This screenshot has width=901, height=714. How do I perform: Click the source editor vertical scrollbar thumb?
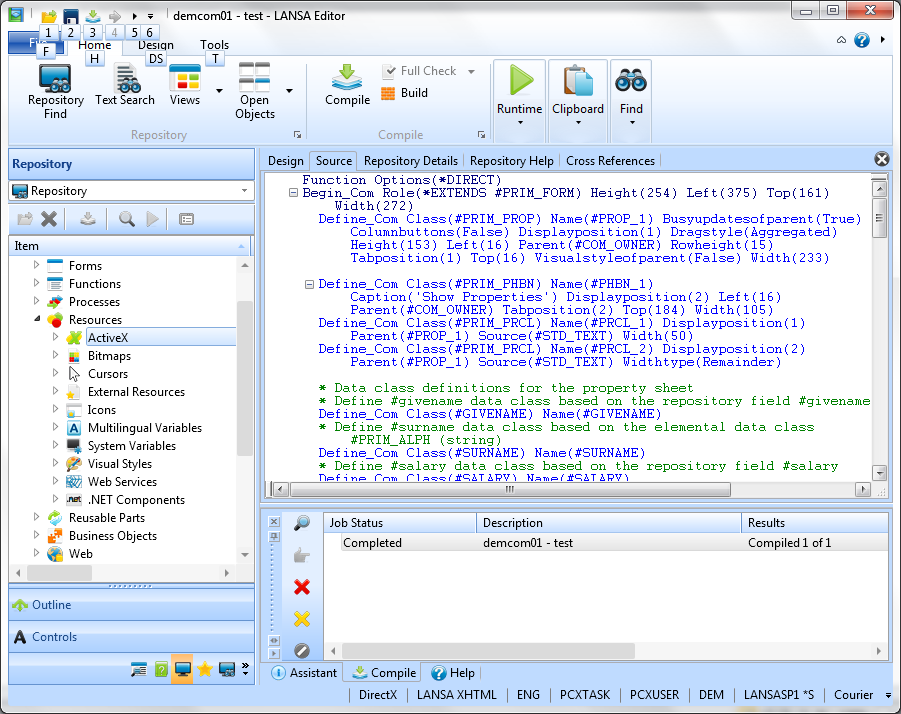pyautogui.click(x=879, y=216)
